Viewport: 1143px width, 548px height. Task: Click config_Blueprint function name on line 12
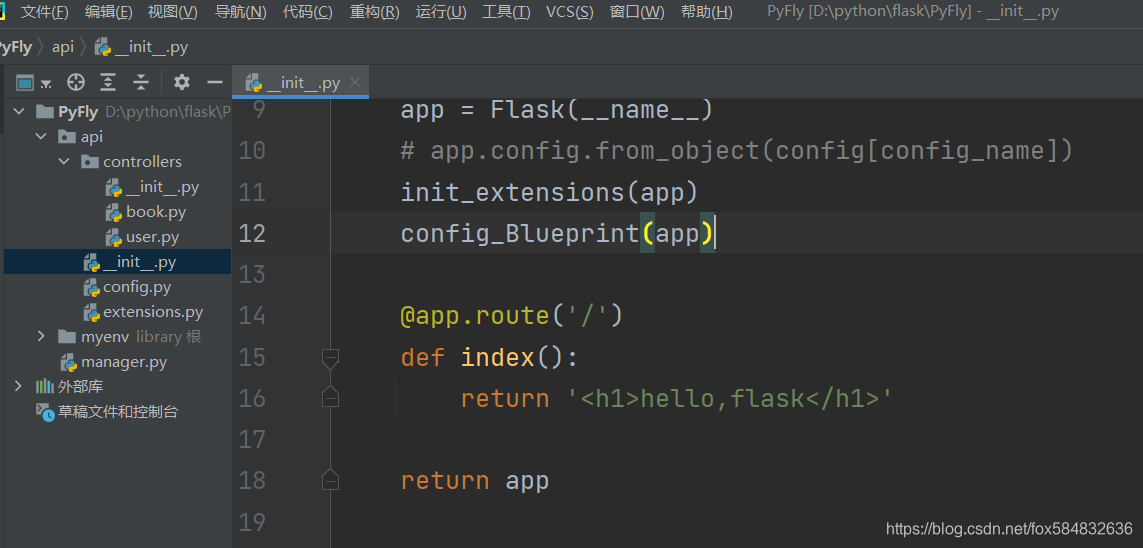pyautogui.click(x=520, y=234)
